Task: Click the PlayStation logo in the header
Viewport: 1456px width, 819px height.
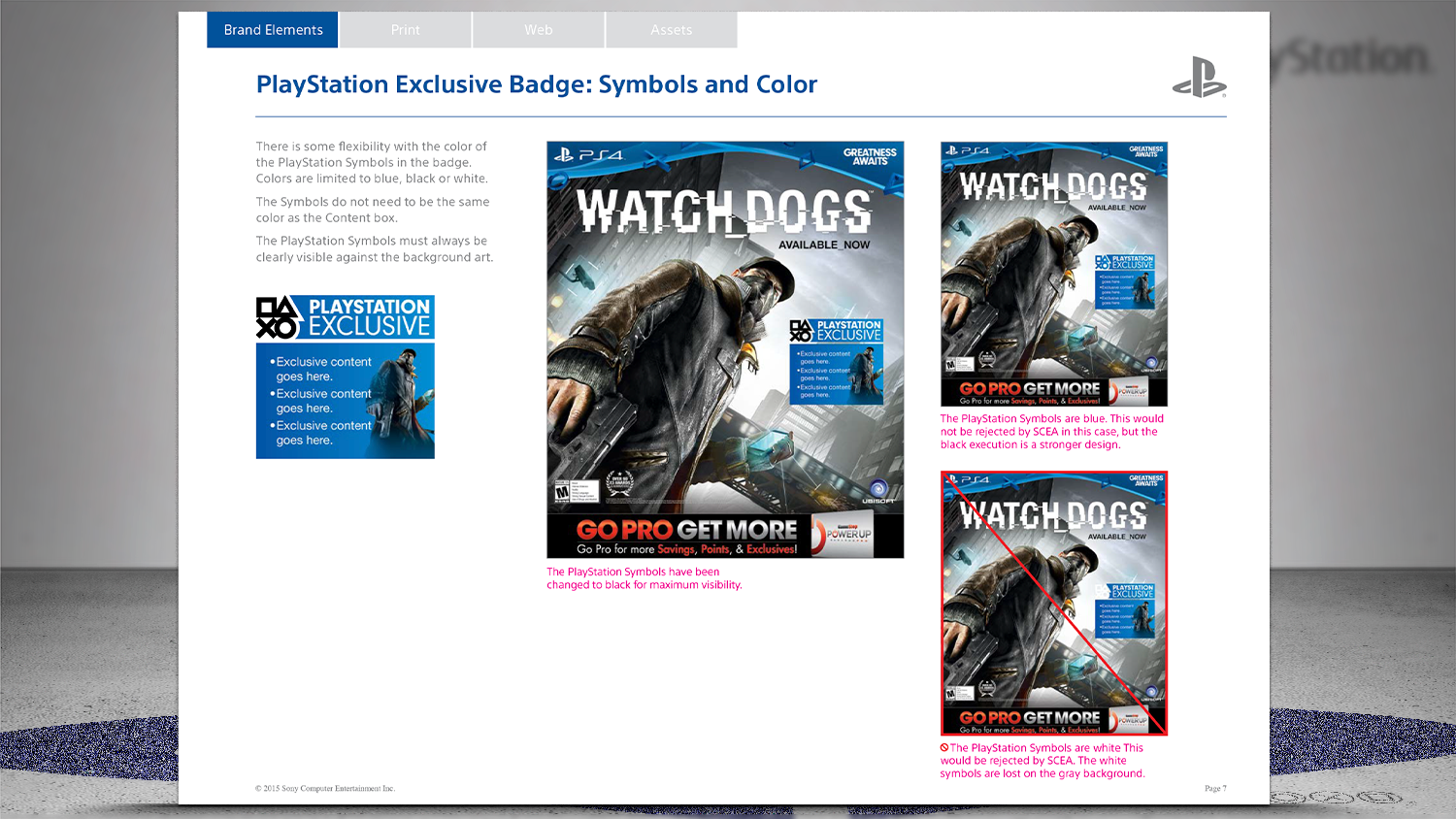Action: point(1200,78)
